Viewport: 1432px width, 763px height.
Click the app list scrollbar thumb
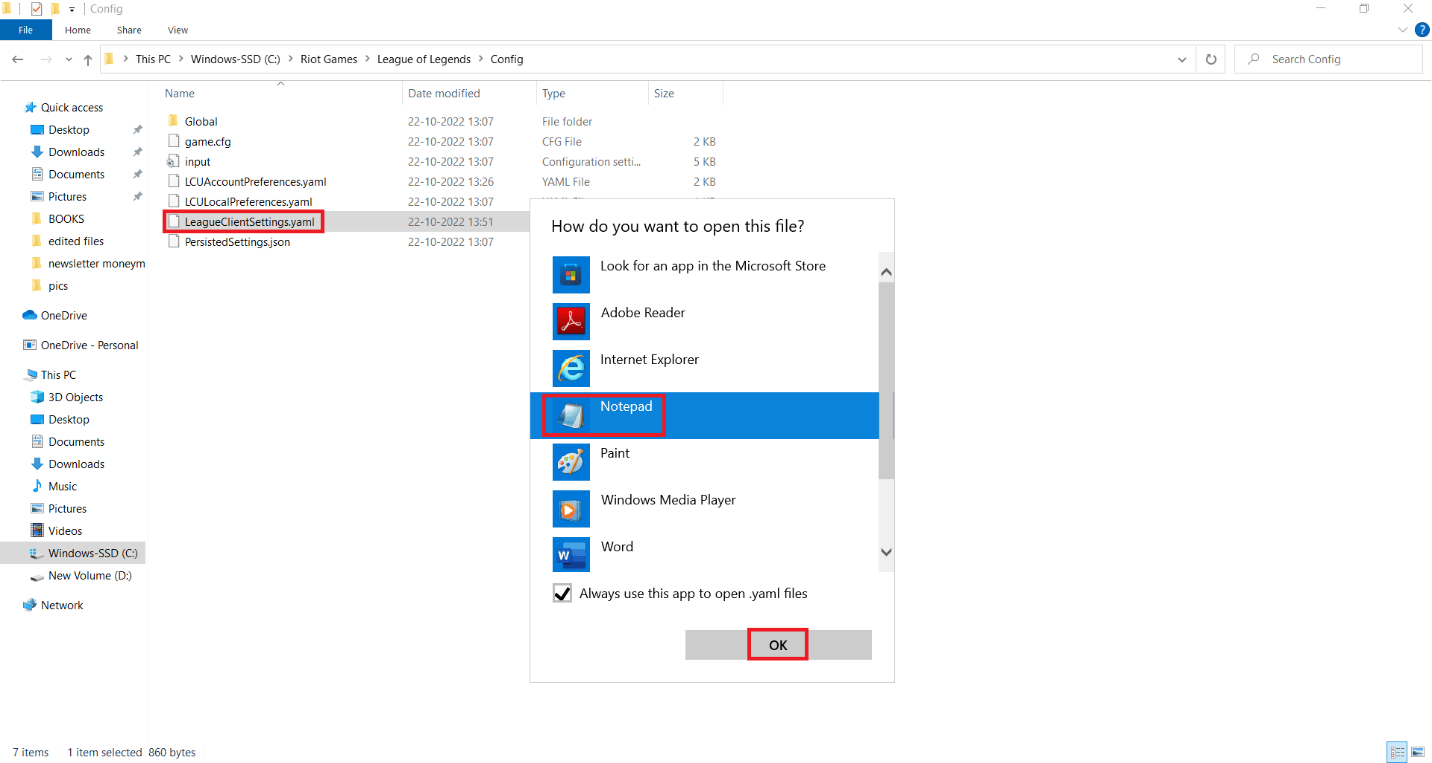(x=886, y=380)
